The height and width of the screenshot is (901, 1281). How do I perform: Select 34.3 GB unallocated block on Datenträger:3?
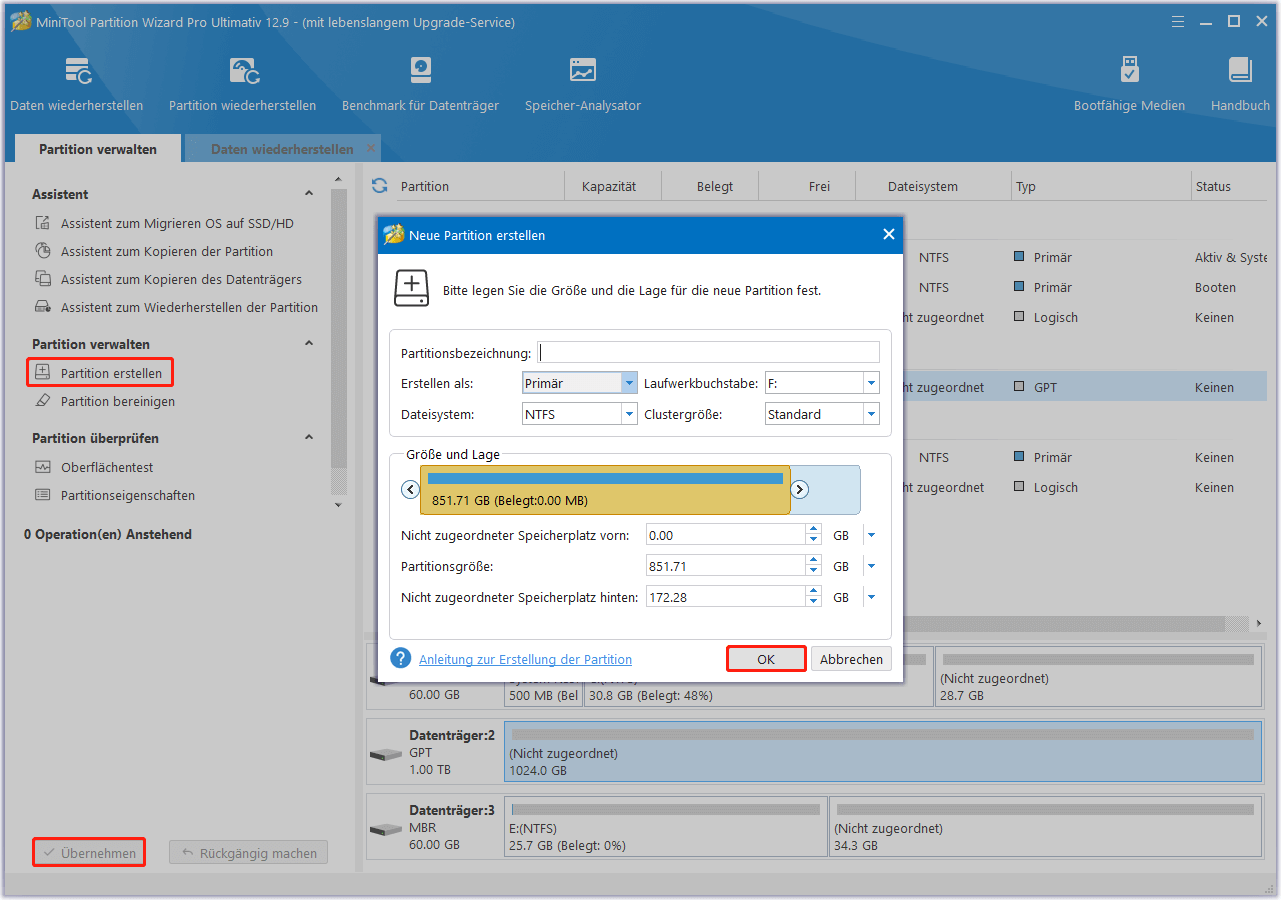coord(1045,827)
